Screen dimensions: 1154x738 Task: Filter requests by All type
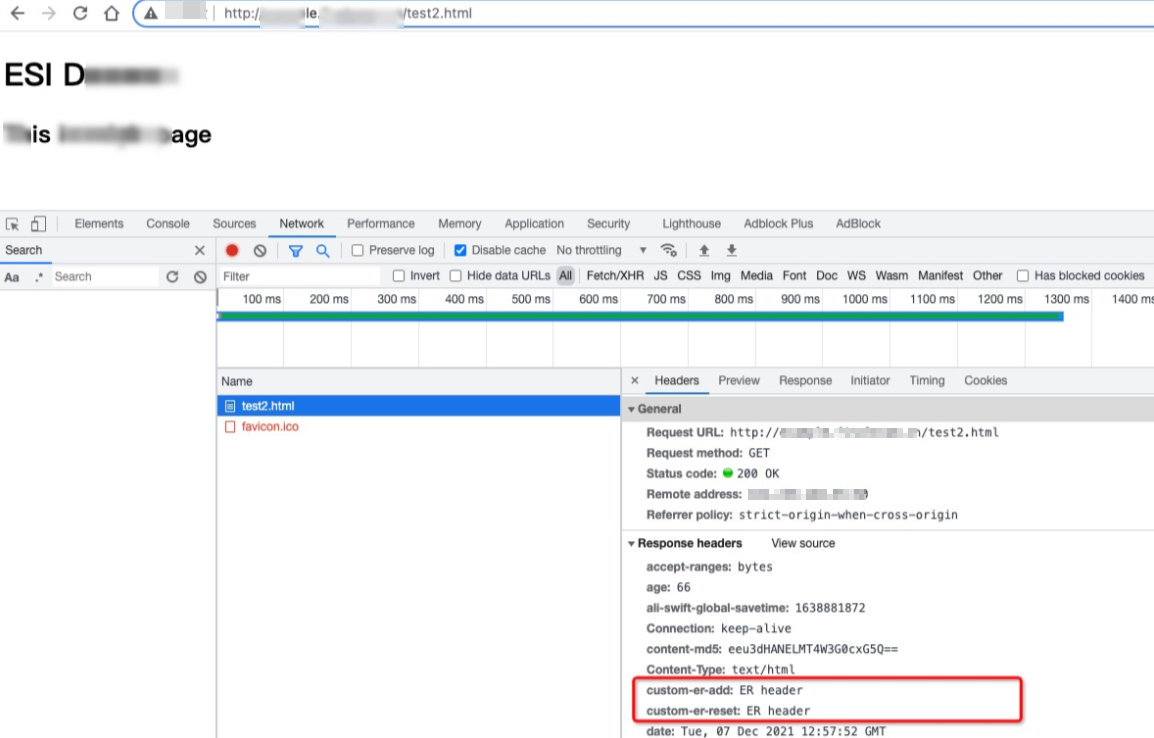[x=565, y=276]
